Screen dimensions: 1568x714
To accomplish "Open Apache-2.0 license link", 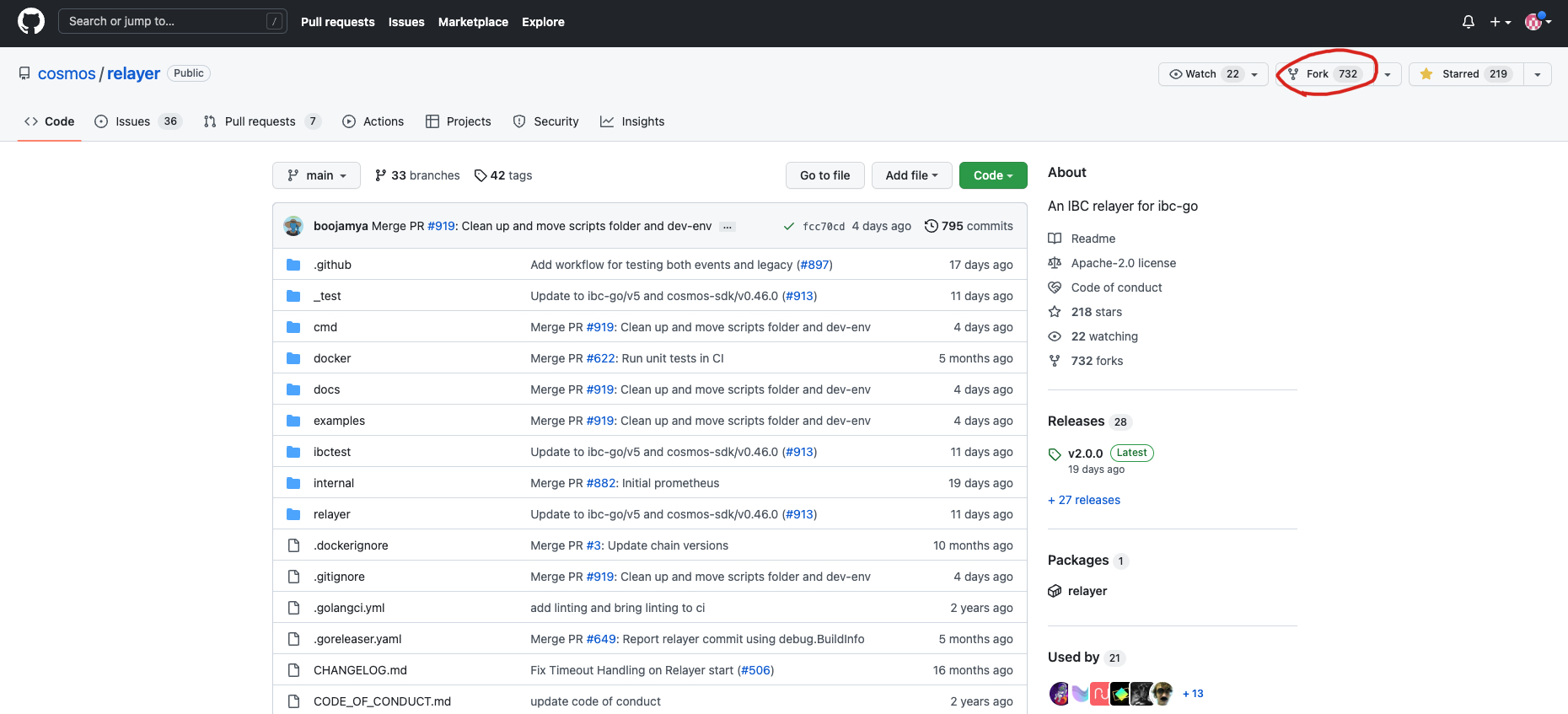I will pos(1112,263).
